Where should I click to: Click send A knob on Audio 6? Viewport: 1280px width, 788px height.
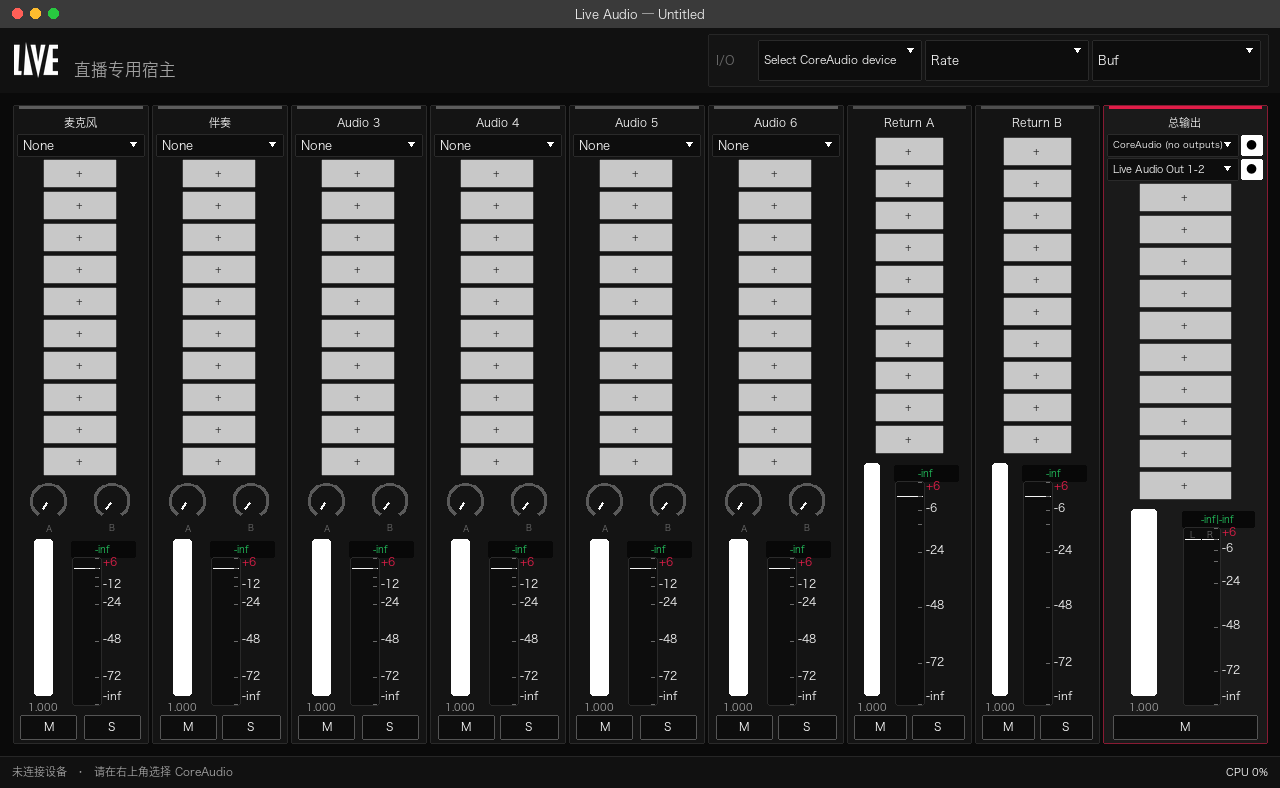[x=743, y=501]
